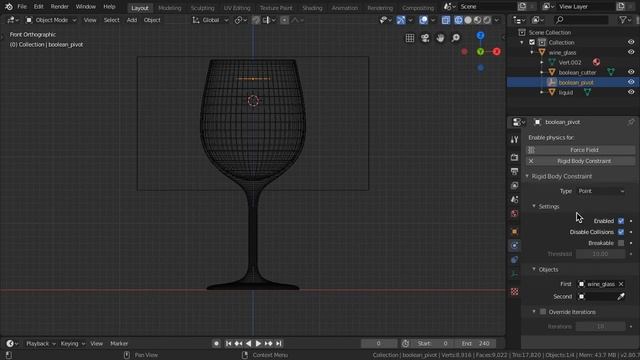Switch to rendered viewport shading

[487, 20]
